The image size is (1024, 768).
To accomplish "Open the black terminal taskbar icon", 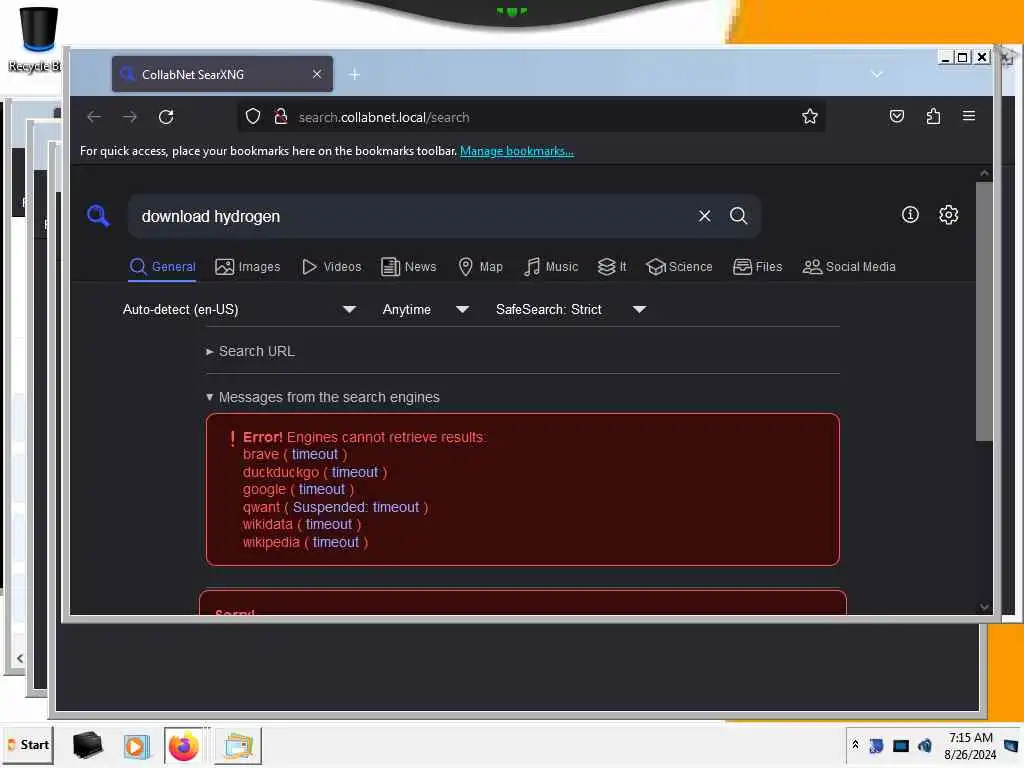I will [x=88, y=745].
